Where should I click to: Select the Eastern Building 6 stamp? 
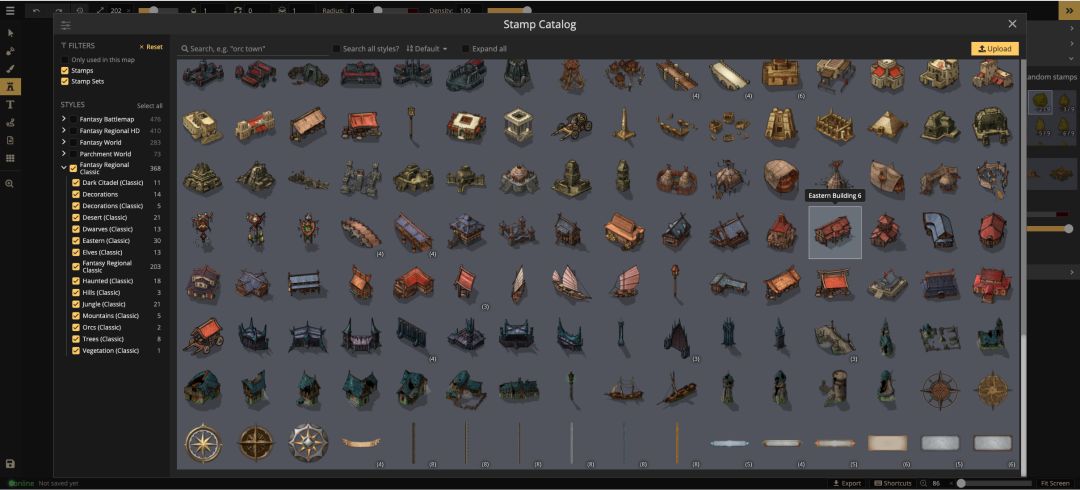(x=835, y=232)
